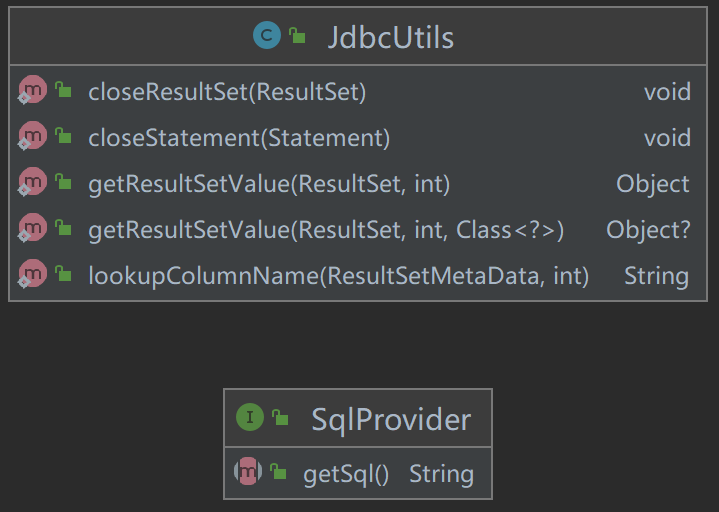Image resolution: width=719 pixels, height=512 pixels.
Task: Click the Object? return type label
Action: point(648,230)
